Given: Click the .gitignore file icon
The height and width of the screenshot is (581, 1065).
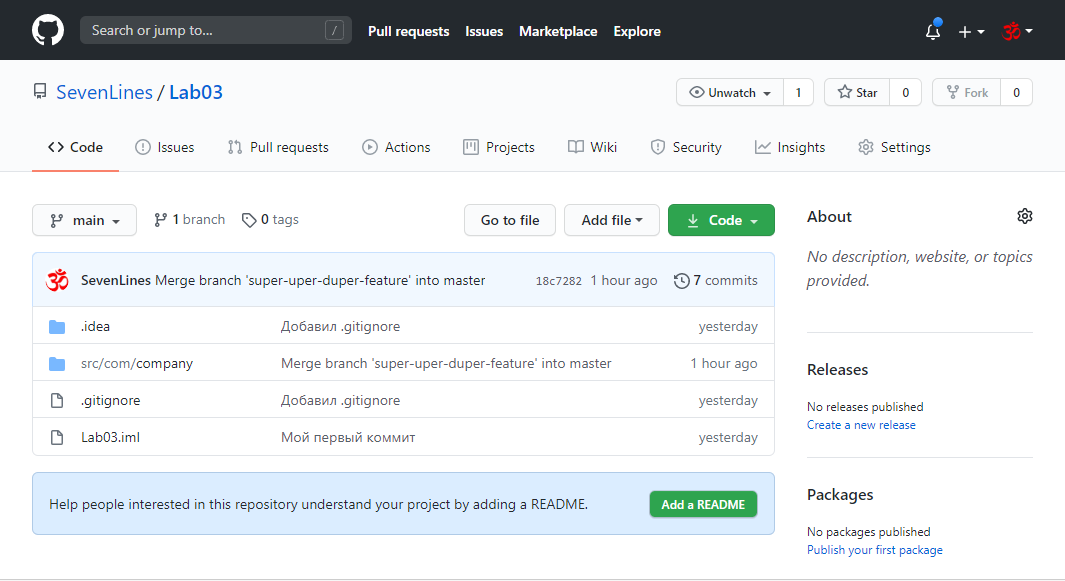Looking at the screenshot, I should click(x=57, y=400).
